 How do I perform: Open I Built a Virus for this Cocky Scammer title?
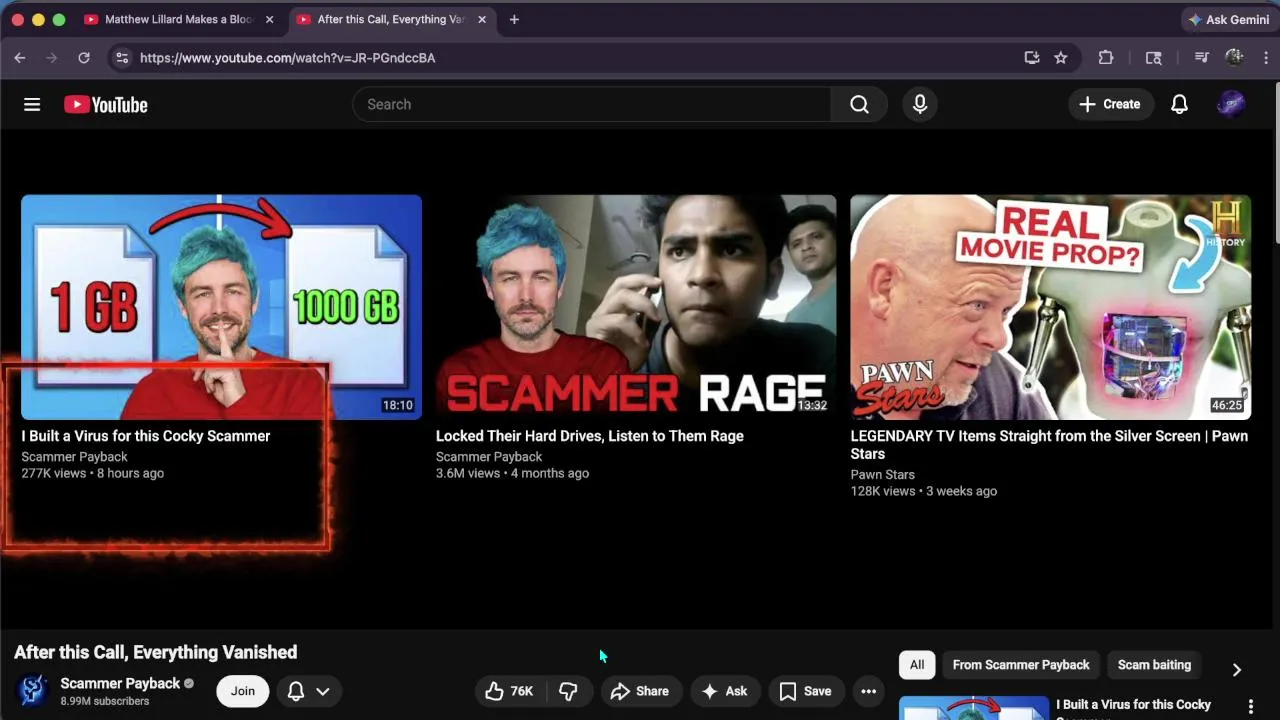tap(146, 436)
